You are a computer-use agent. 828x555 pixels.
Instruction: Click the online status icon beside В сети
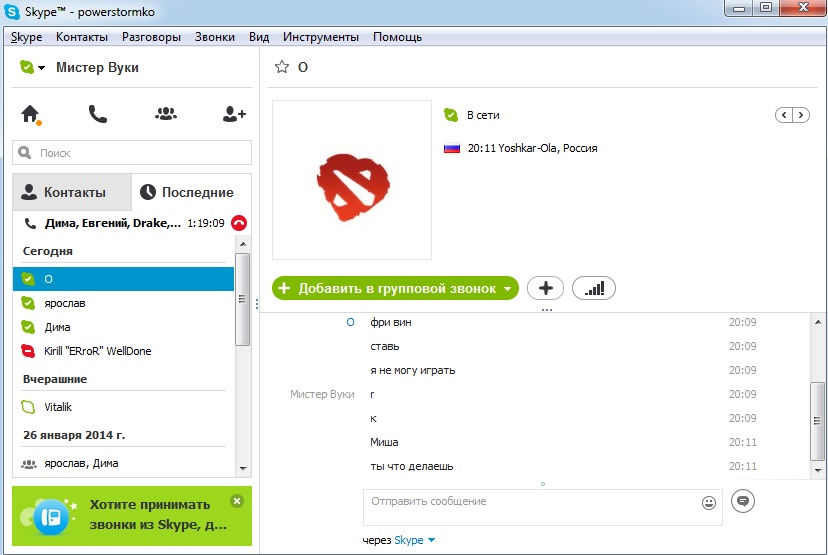[451, 115]
